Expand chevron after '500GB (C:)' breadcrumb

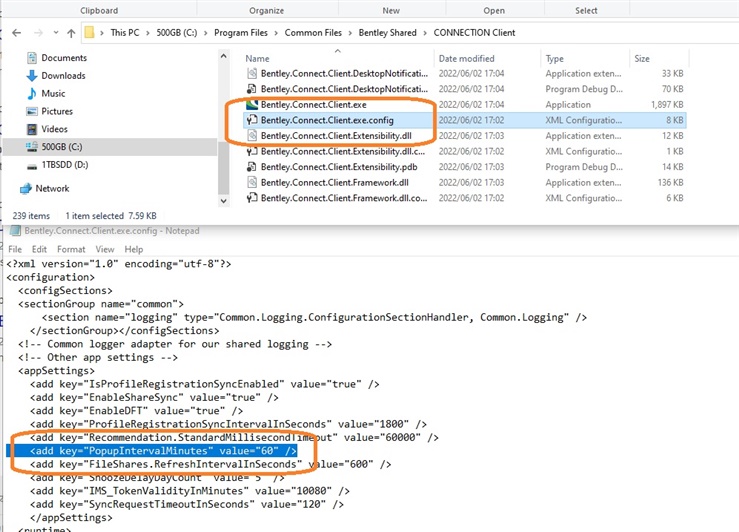point(205,33)
